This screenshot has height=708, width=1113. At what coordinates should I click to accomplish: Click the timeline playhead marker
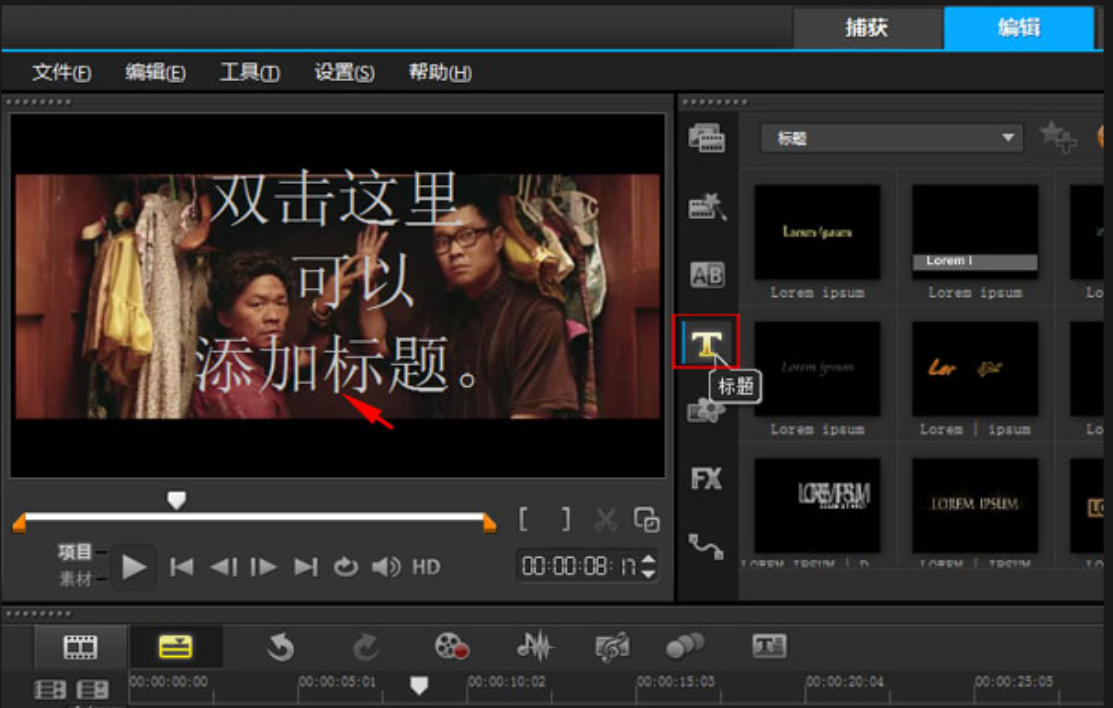pos(419,685)
